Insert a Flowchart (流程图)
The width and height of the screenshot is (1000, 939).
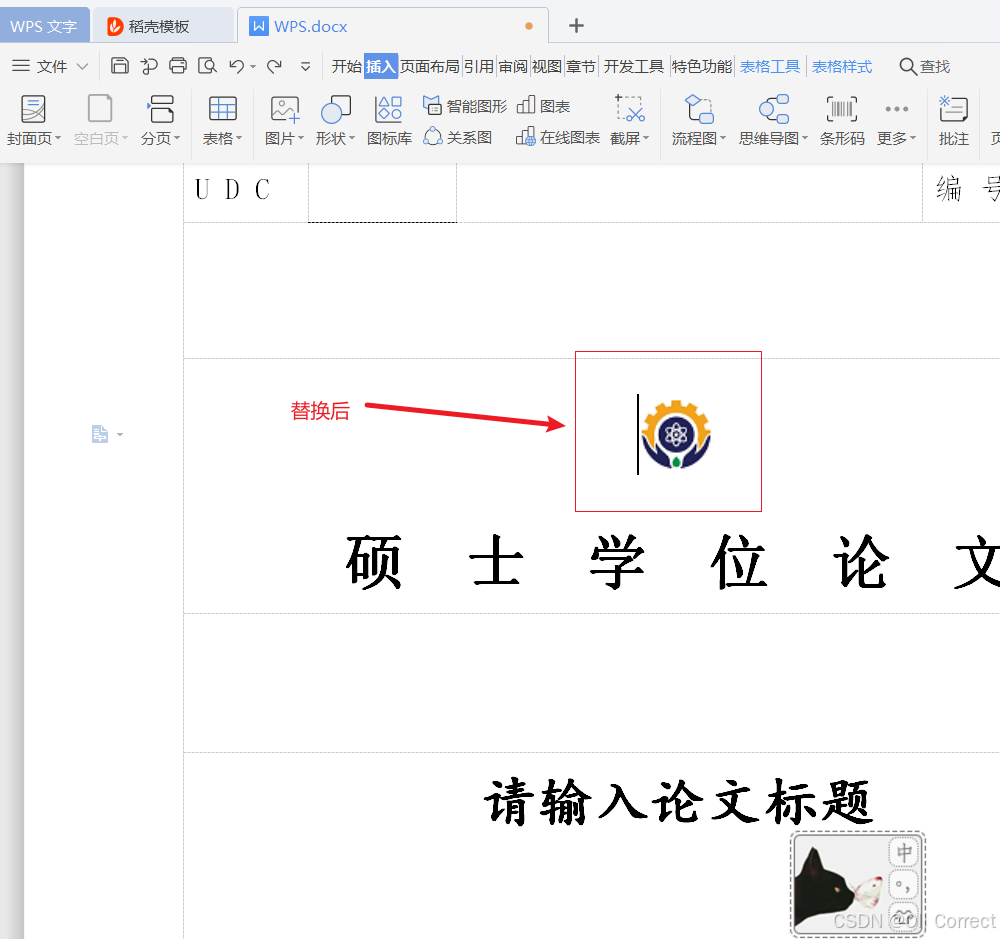click(x=699, y=119)
